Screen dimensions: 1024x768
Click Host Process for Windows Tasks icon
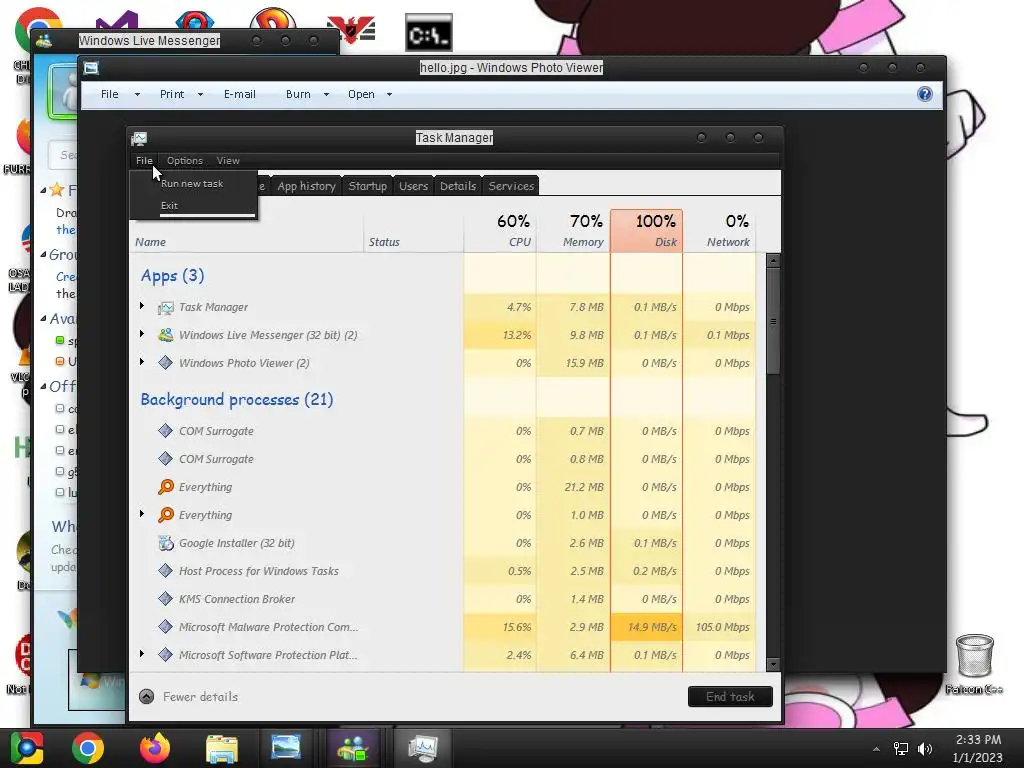166,571
